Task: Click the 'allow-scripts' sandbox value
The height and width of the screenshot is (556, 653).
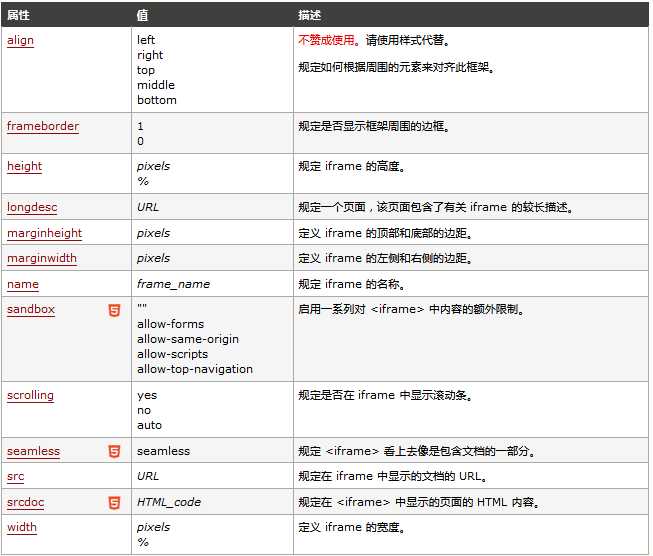Action: pyautogui.click(x=172, y=354)
